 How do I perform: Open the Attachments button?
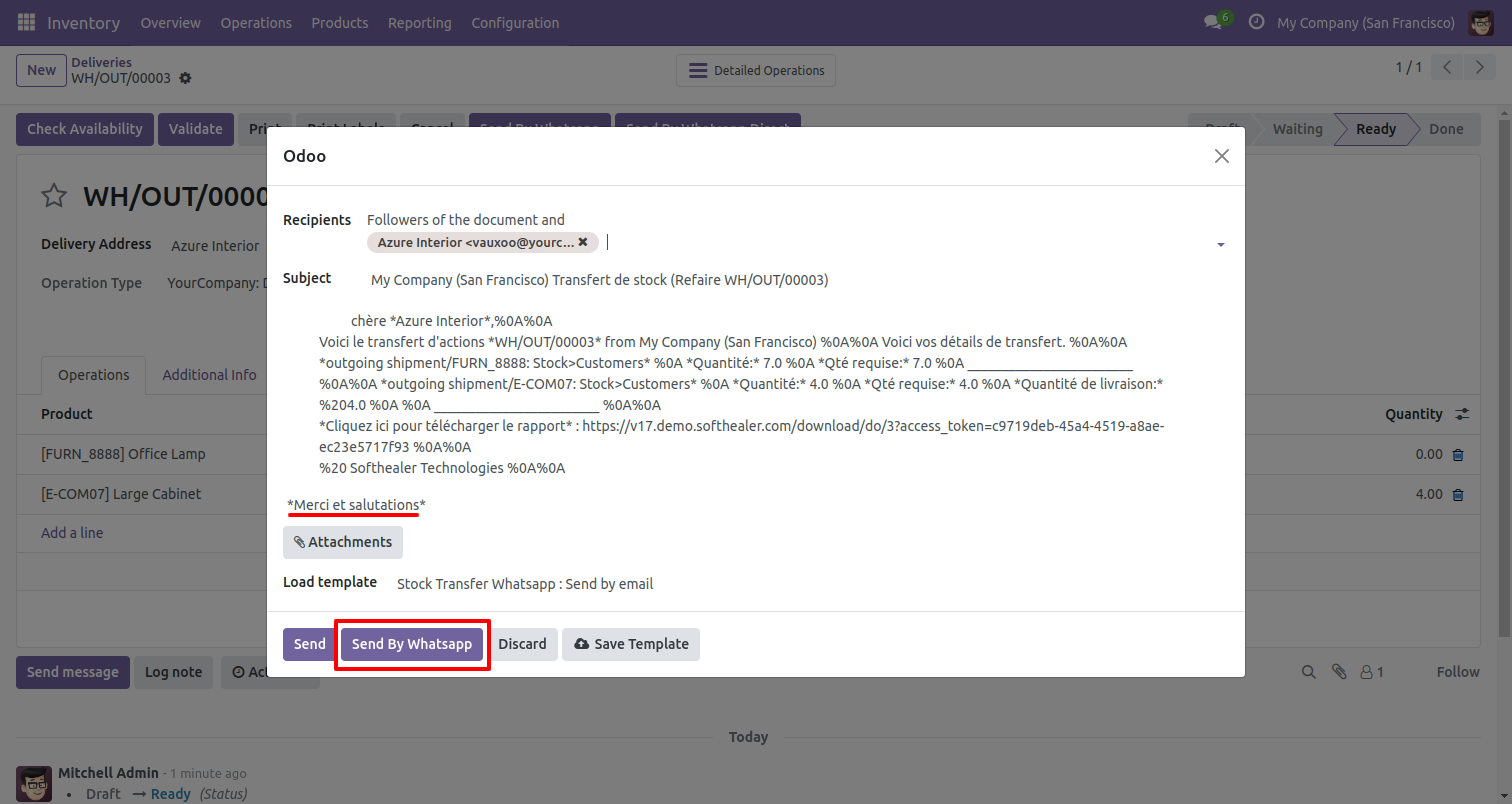coord(343,542)
